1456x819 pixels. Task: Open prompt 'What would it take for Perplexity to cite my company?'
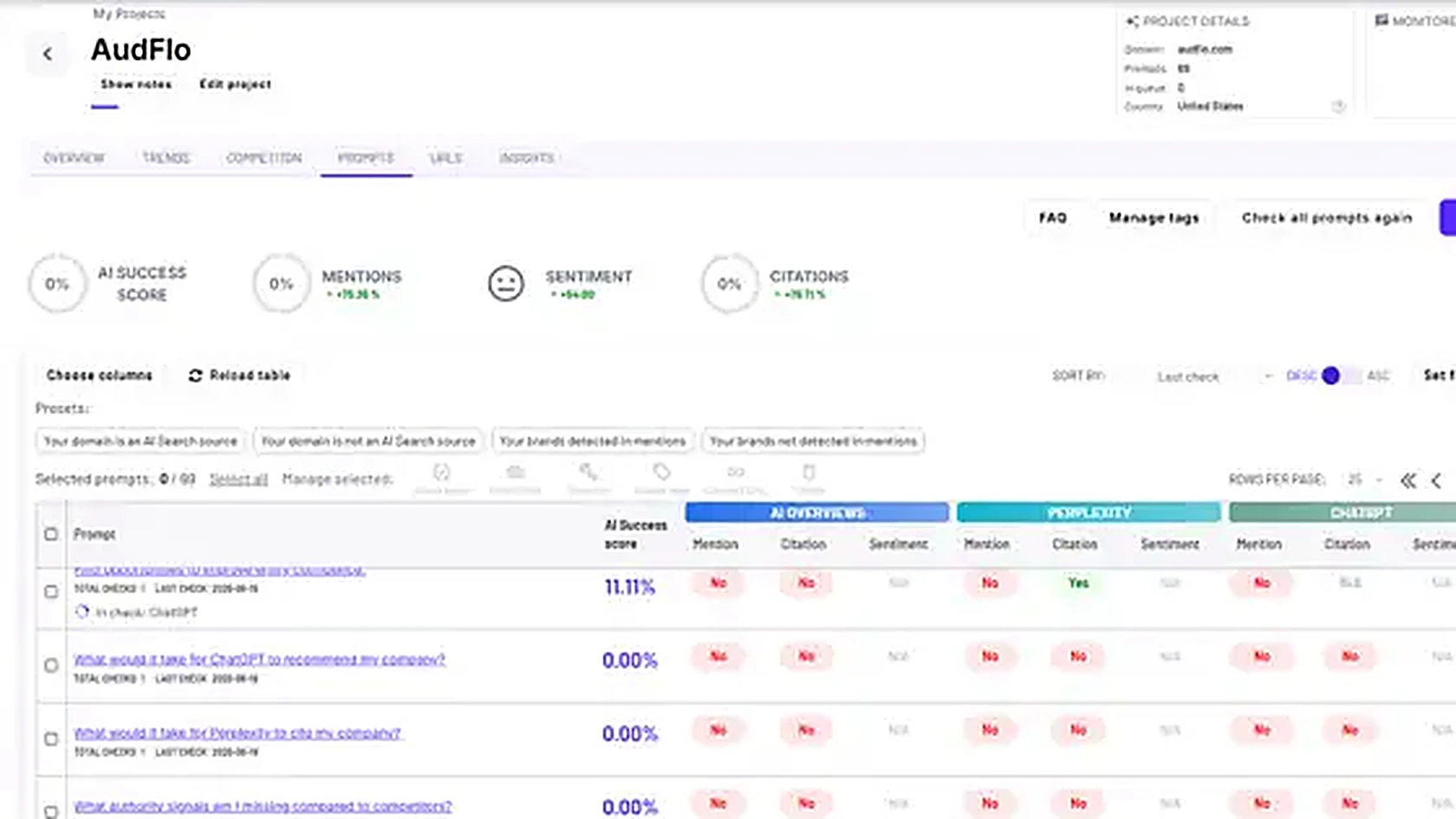(237, 733)
